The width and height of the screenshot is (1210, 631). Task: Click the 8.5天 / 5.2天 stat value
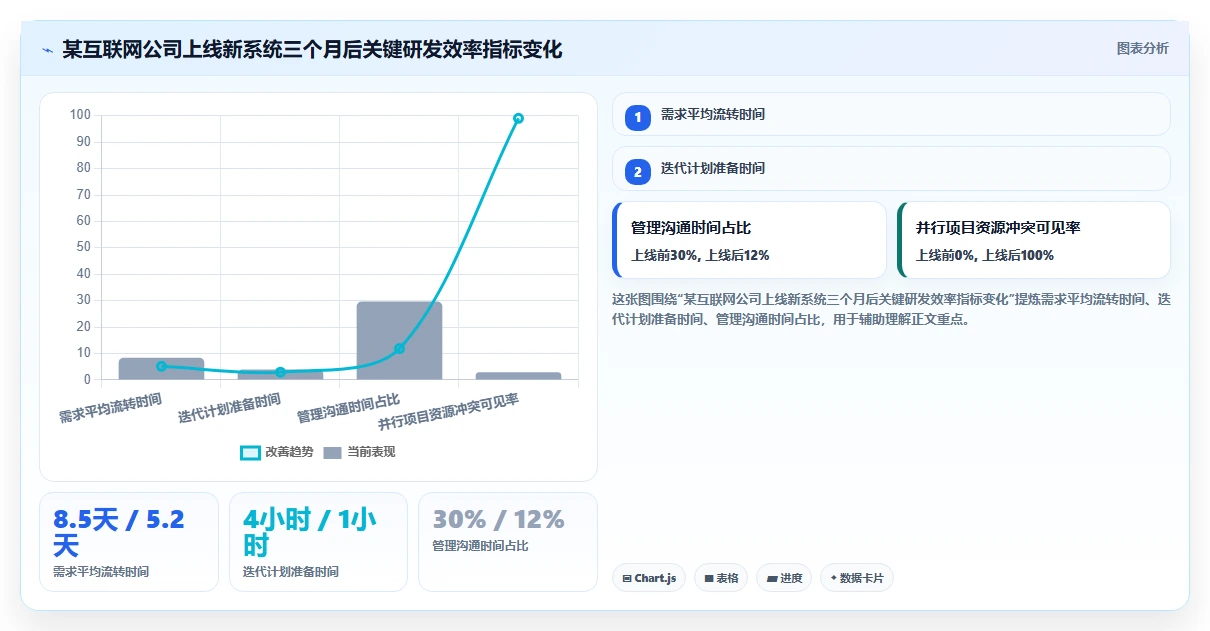pyautogui.click(x=118, y=532)
